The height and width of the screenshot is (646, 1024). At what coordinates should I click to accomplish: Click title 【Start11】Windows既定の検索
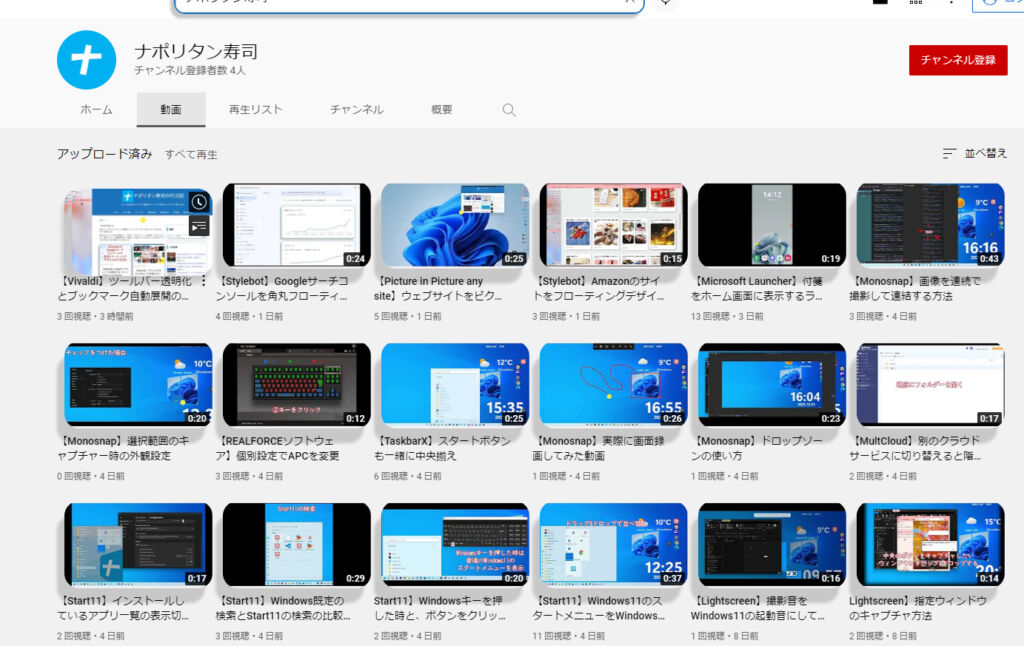(x=283, y=608)
